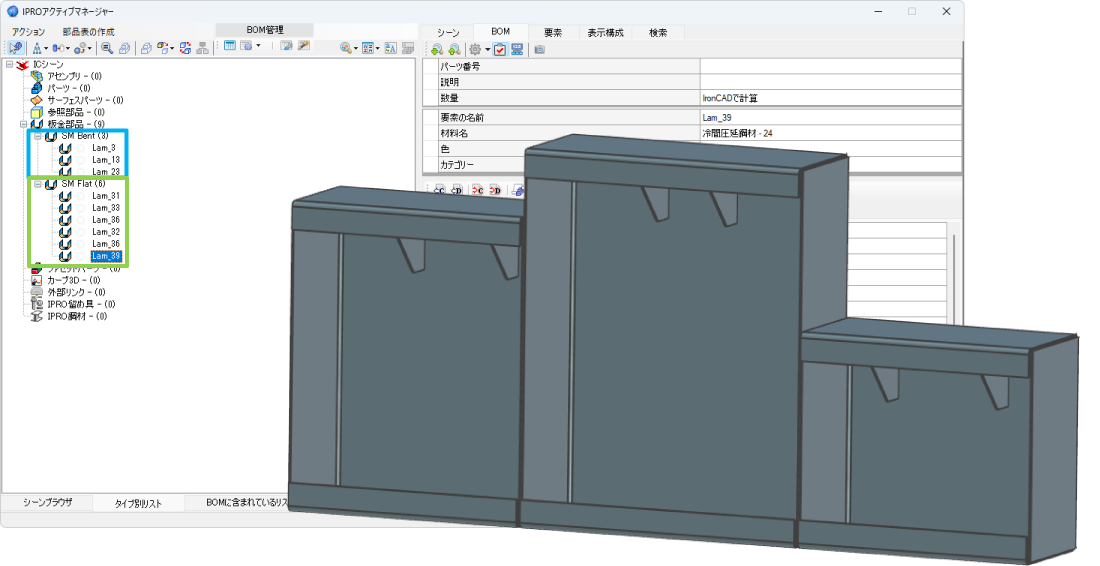Select the IPRO留め具 tree item
This screenshot has height=566, width=1100.
coord(81,304)
